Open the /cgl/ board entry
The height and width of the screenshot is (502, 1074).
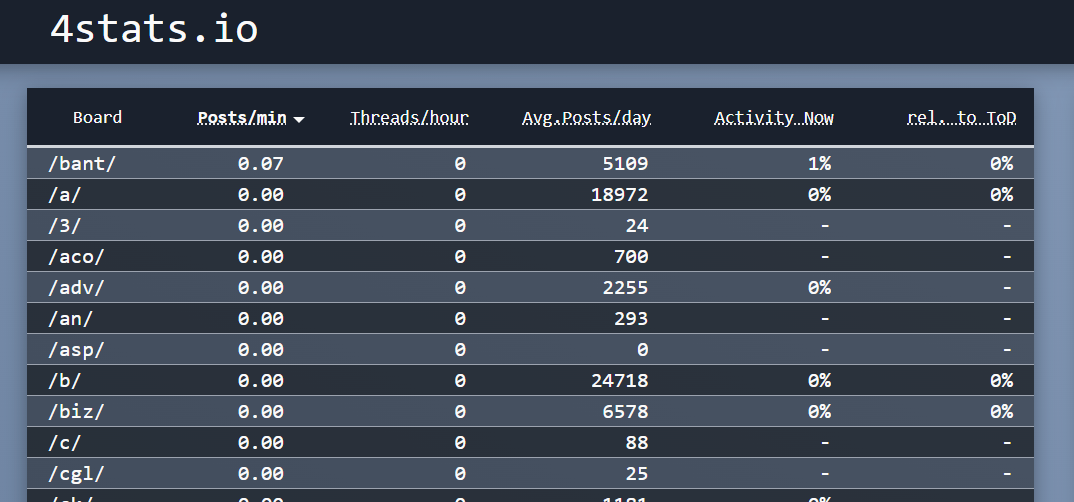click(76, 473)
